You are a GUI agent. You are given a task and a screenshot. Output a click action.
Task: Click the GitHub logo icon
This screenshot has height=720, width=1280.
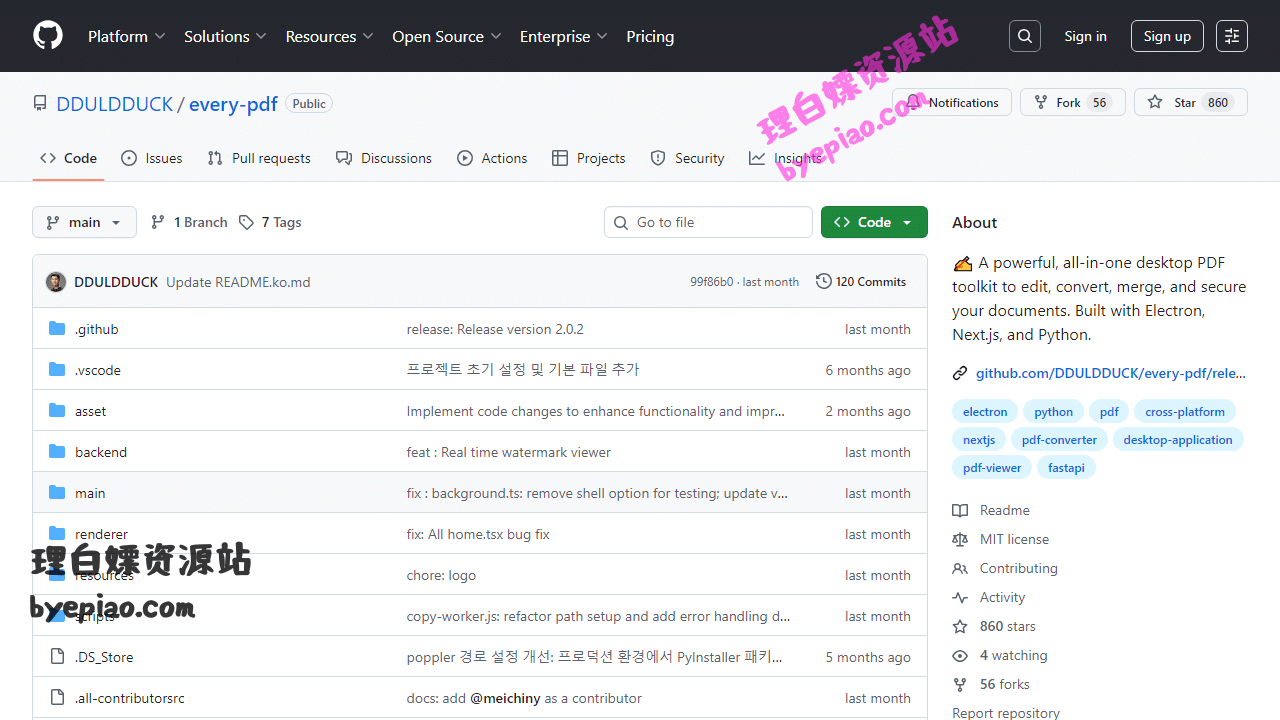[48, 36]
